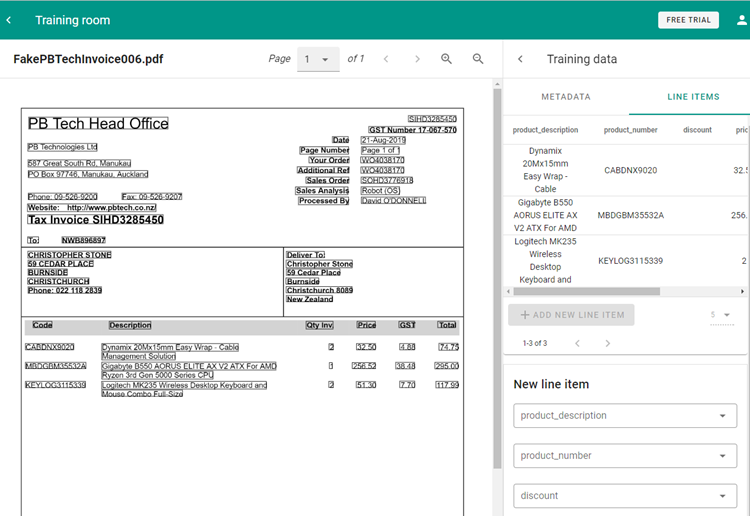Change the rows-per-page selector showing 5
Screen dimensions: 750x516
click(x=720, y=315)
